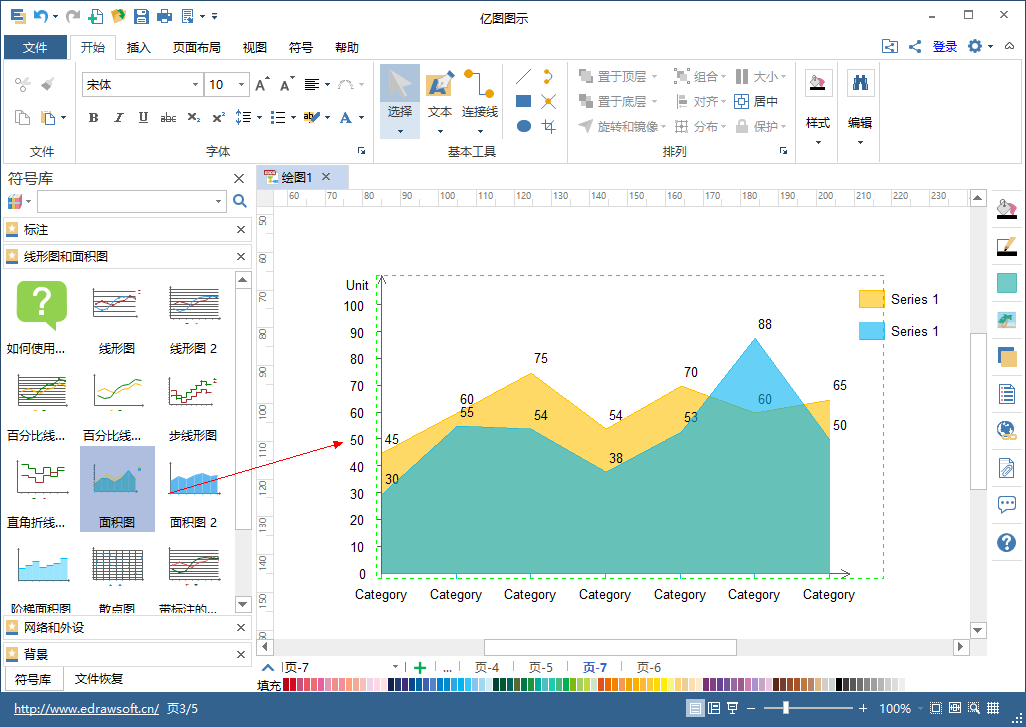Click the zoom in plus button
The width and height of the screenshot is (1026, 727).
click(863, 708)
